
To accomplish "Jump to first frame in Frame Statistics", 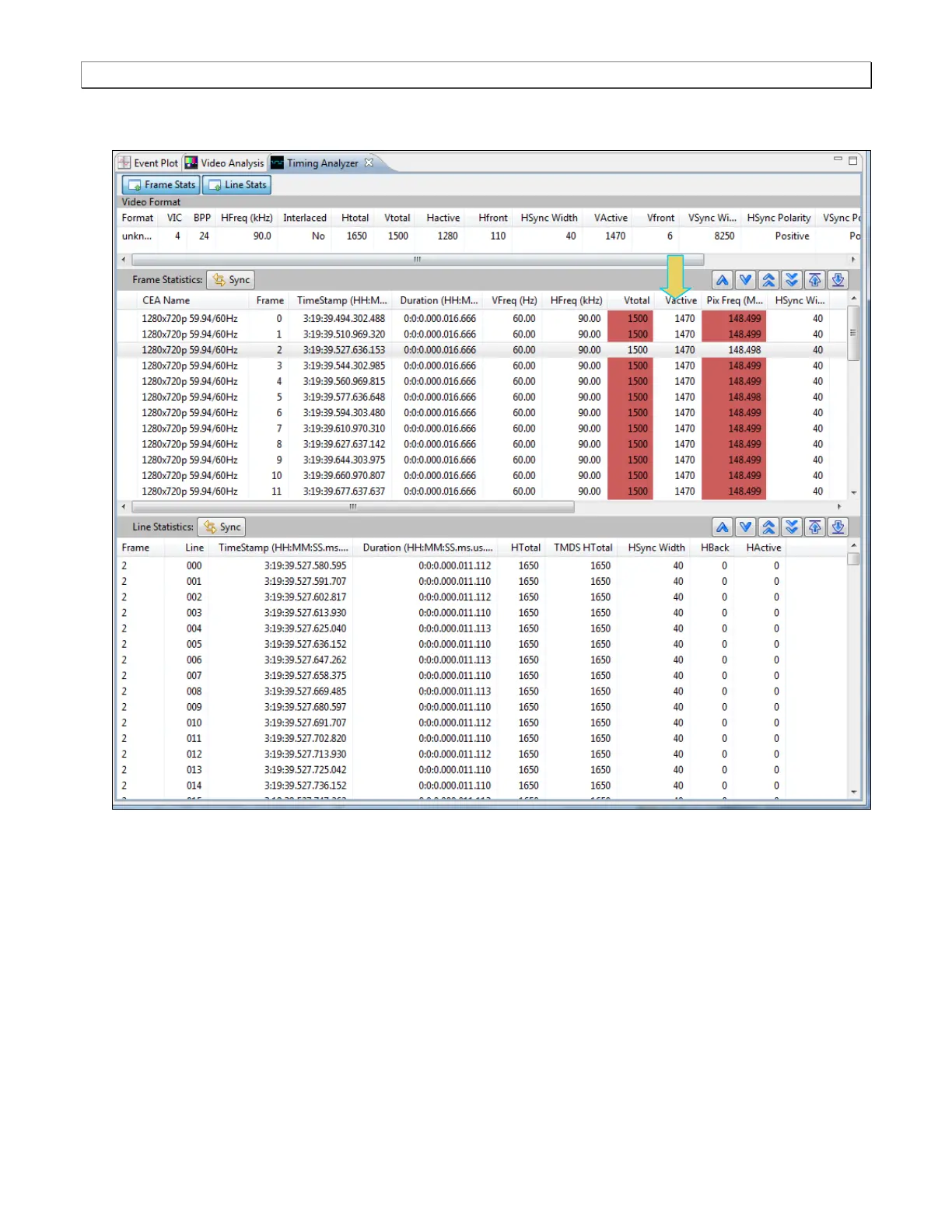I will (x=815, y=280).
